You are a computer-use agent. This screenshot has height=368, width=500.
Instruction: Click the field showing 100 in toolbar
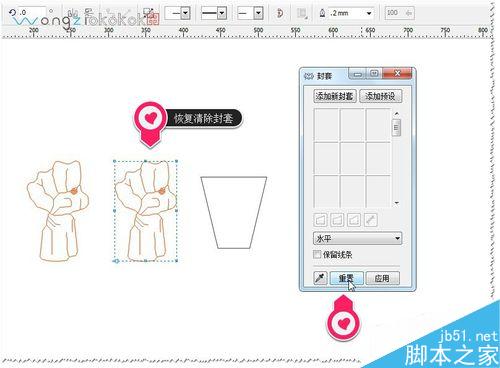pos(399,13)
